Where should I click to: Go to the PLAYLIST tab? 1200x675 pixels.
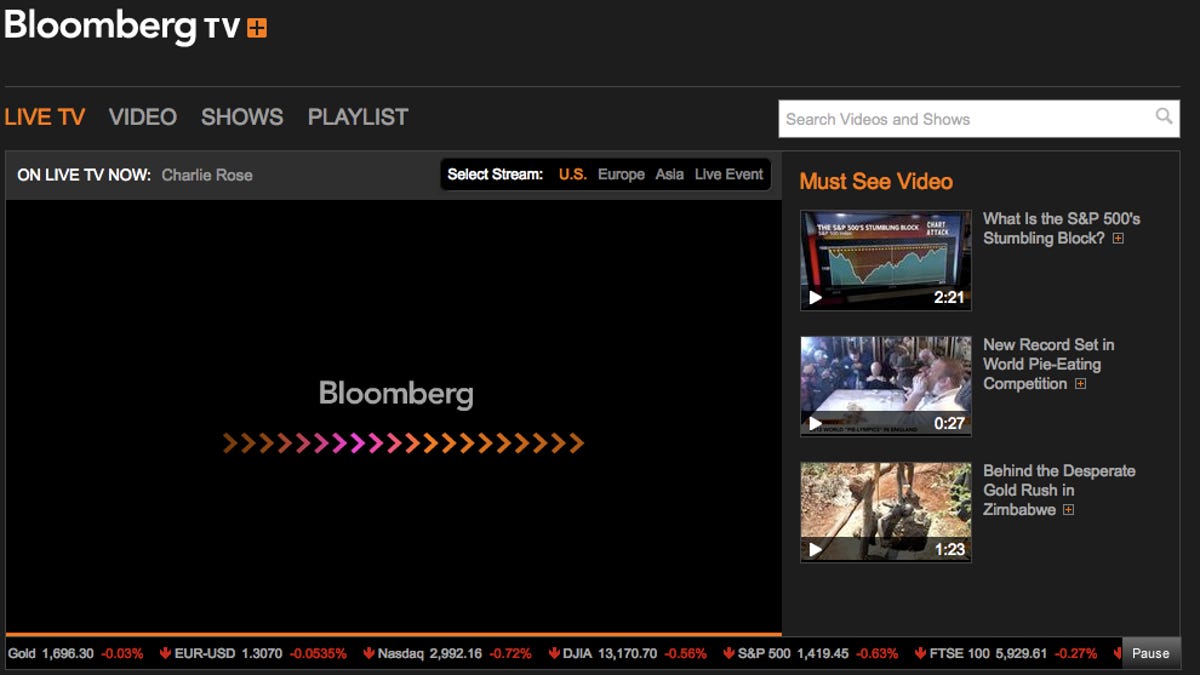coord(358,117)
